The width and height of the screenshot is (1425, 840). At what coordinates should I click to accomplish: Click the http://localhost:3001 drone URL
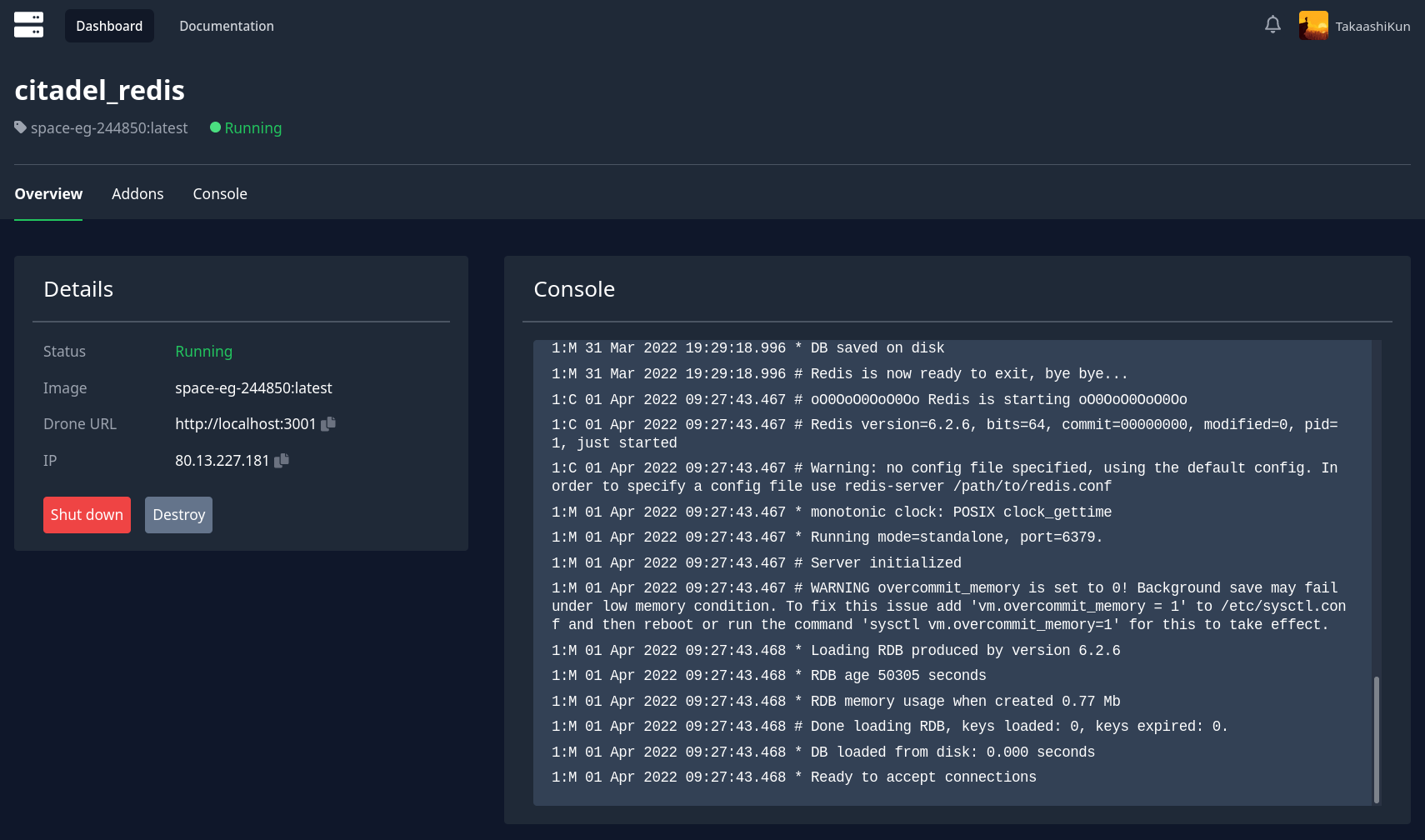(246, 424)
